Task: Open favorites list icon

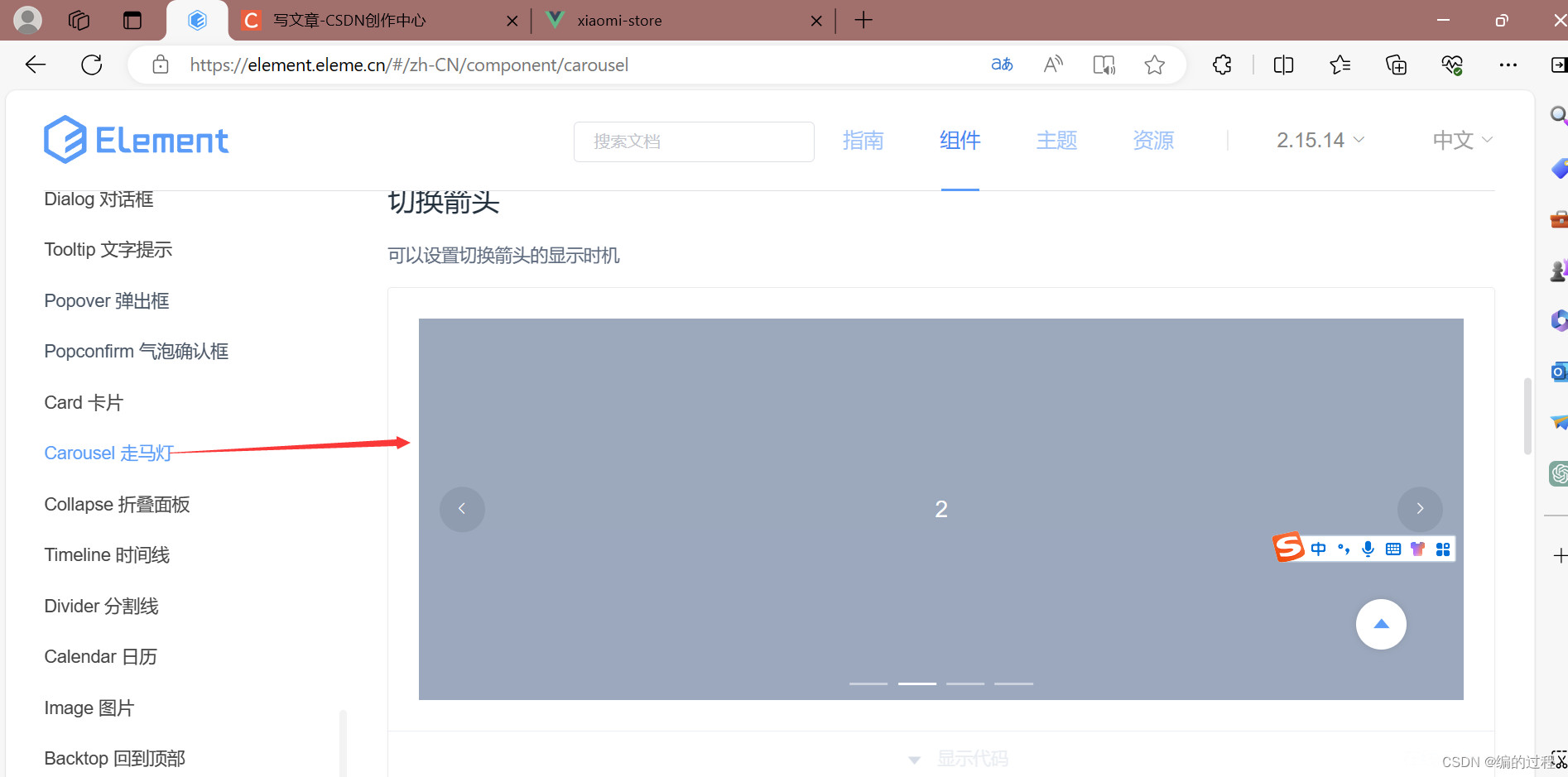Action: pos(1340,65)
